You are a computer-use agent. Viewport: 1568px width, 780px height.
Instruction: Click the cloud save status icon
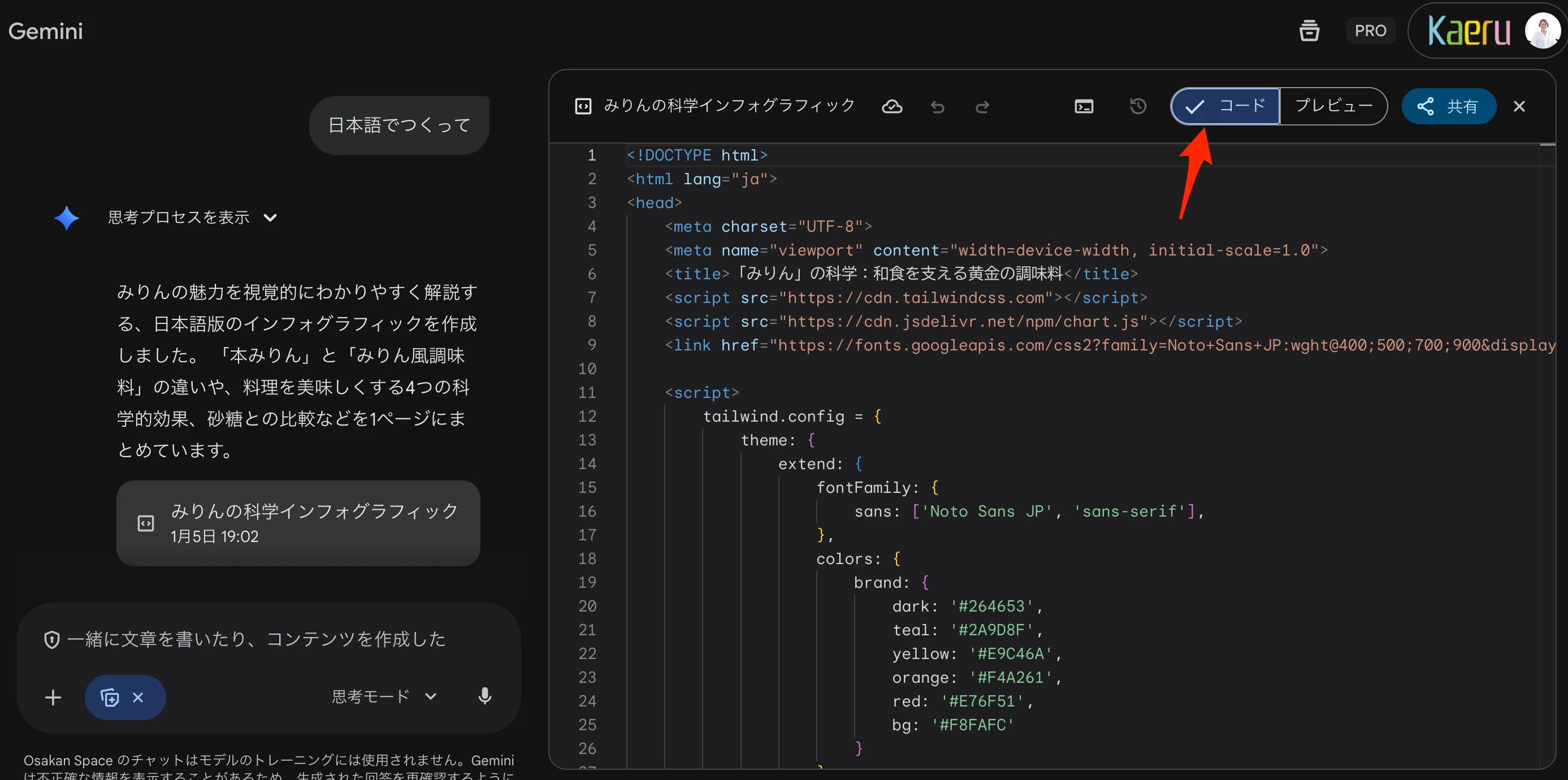892,107
